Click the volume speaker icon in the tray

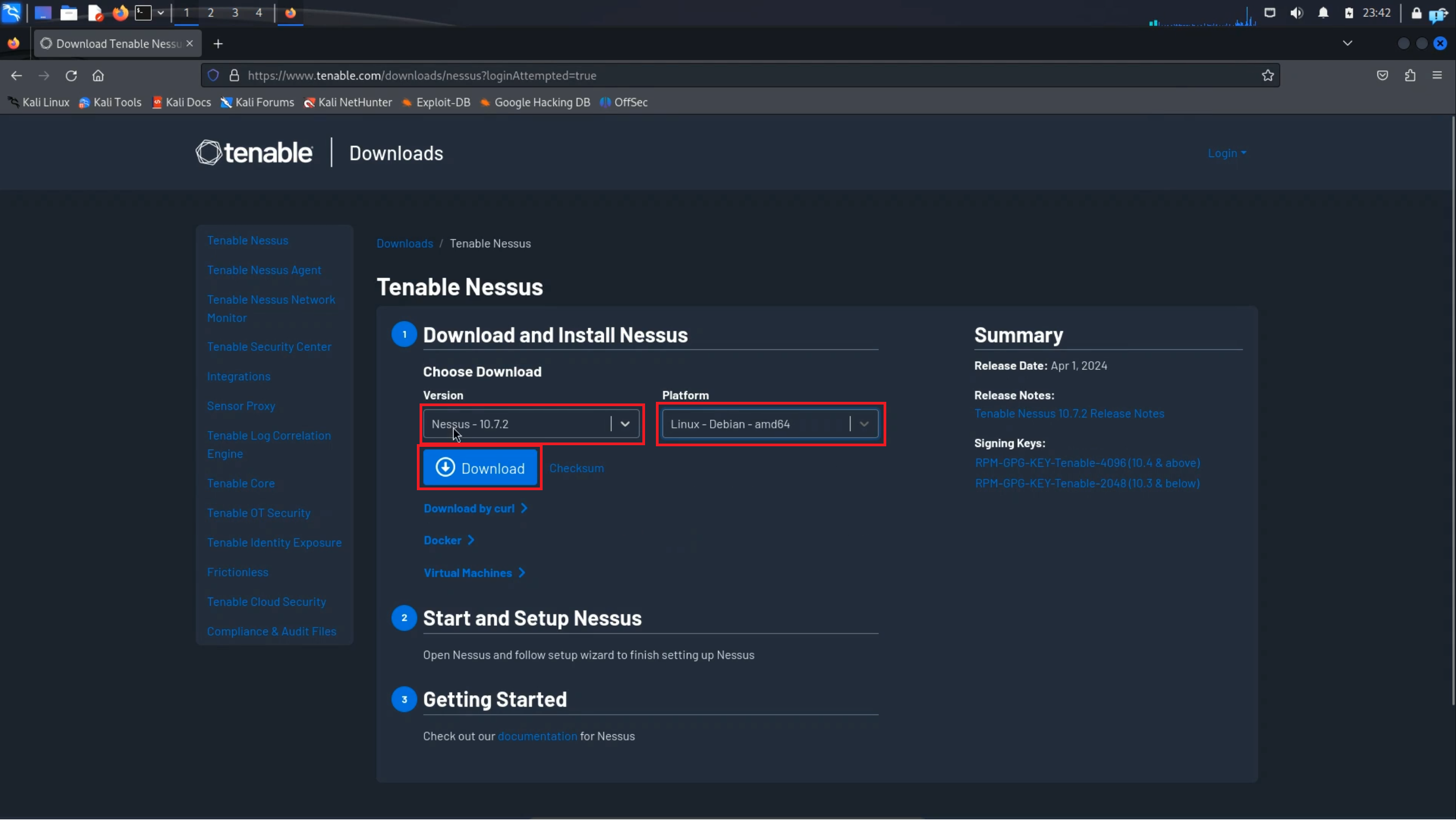(x=1296, y=13)
